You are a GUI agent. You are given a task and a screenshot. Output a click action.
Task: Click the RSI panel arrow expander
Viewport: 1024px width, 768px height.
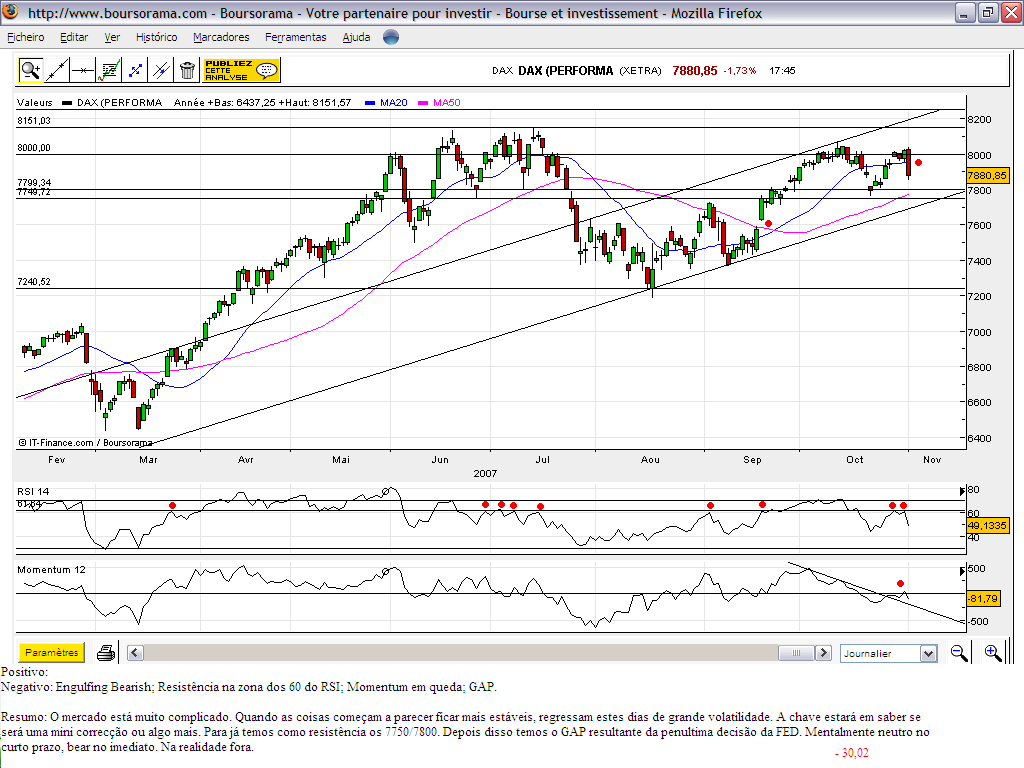[962, 491]
